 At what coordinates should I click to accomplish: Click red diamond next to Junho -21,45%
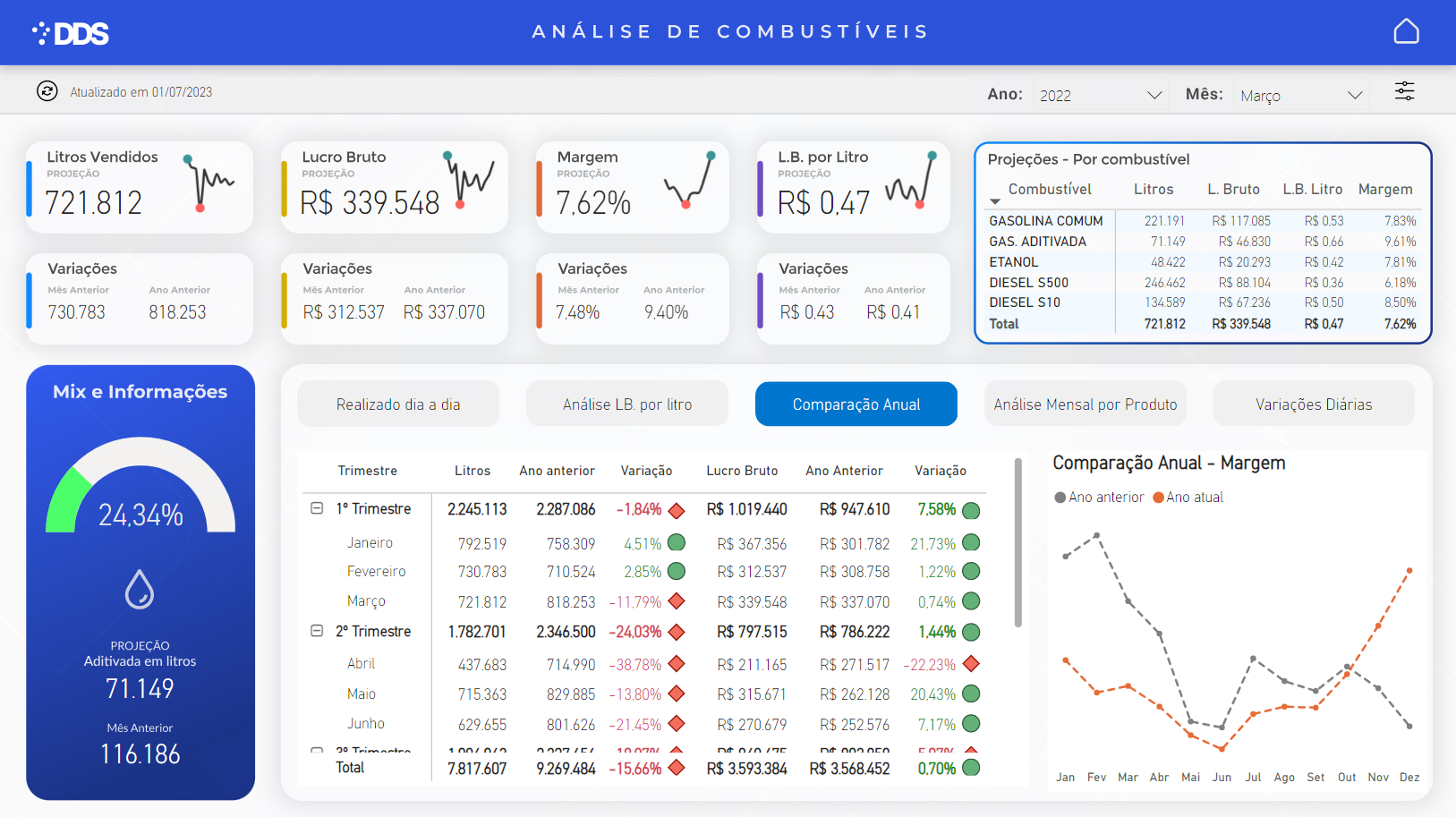(x=677, y=724)
